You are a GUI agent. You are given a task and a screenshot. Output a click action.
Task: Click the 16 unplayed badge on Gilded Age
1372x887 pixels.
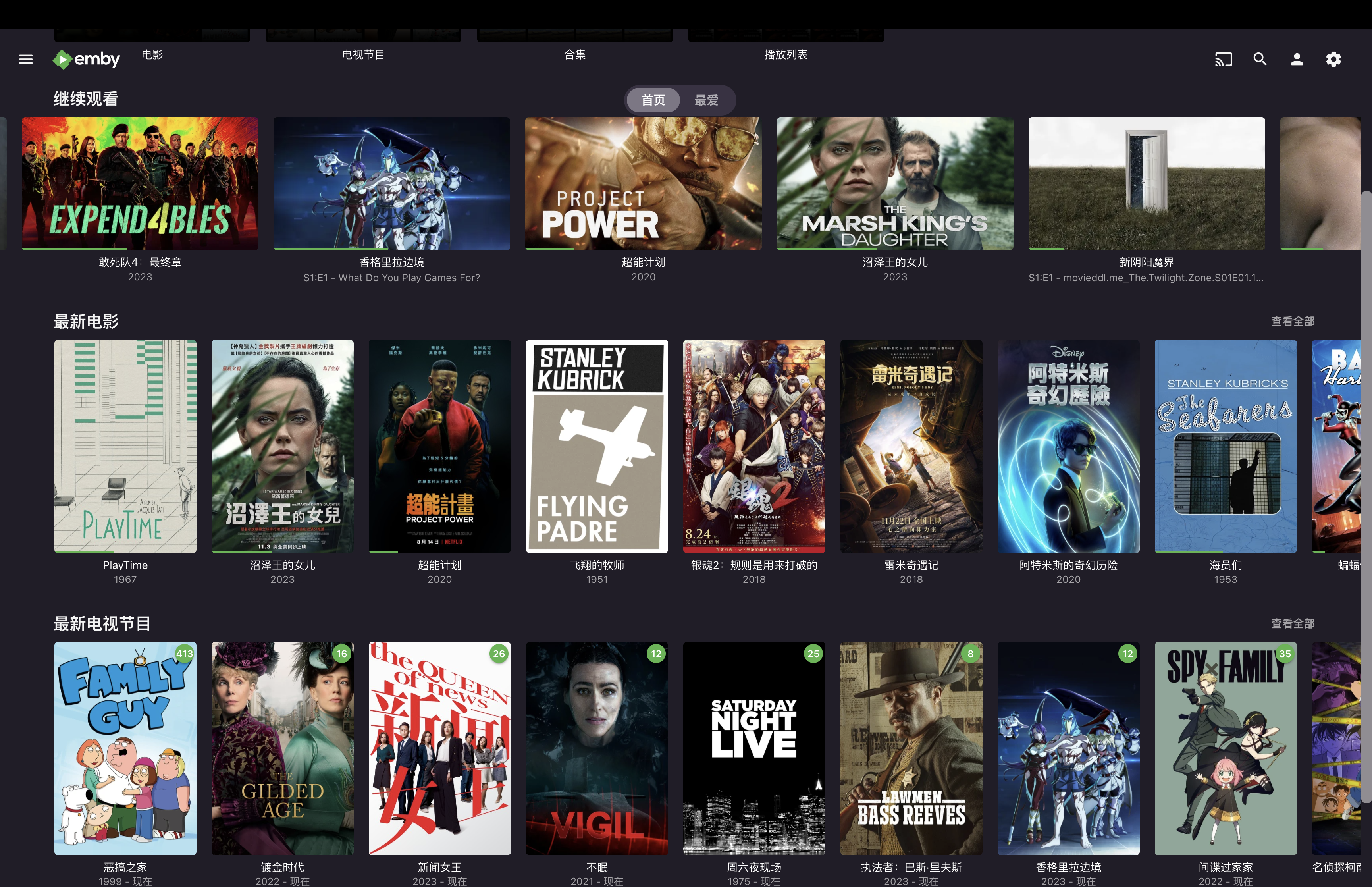coord(342,654)
